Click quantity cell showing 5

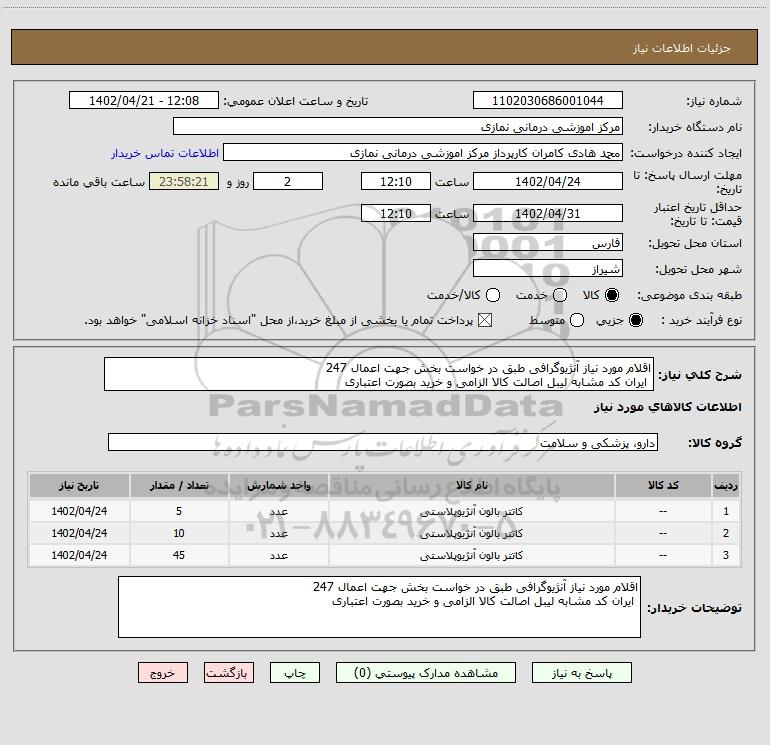tap(179, 511)
